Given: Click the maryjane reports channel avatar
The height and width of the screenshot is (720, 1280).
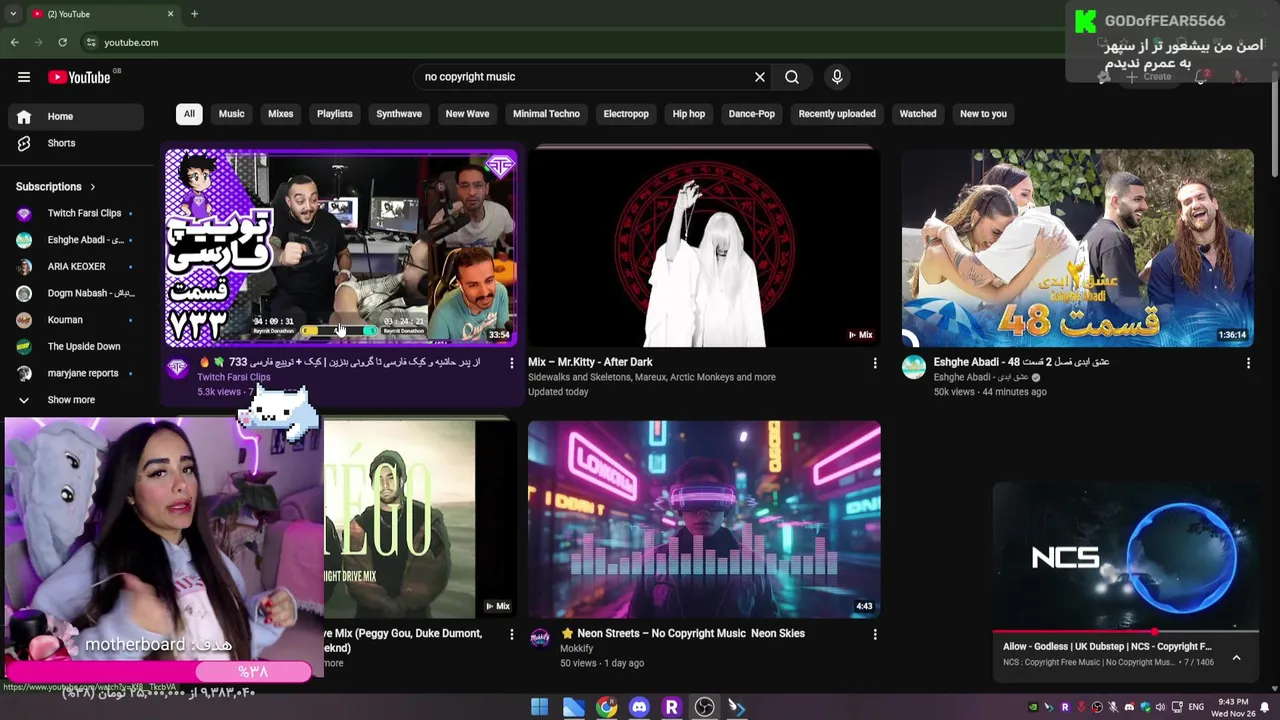Looking at the screenshot, I should point(24,373).
